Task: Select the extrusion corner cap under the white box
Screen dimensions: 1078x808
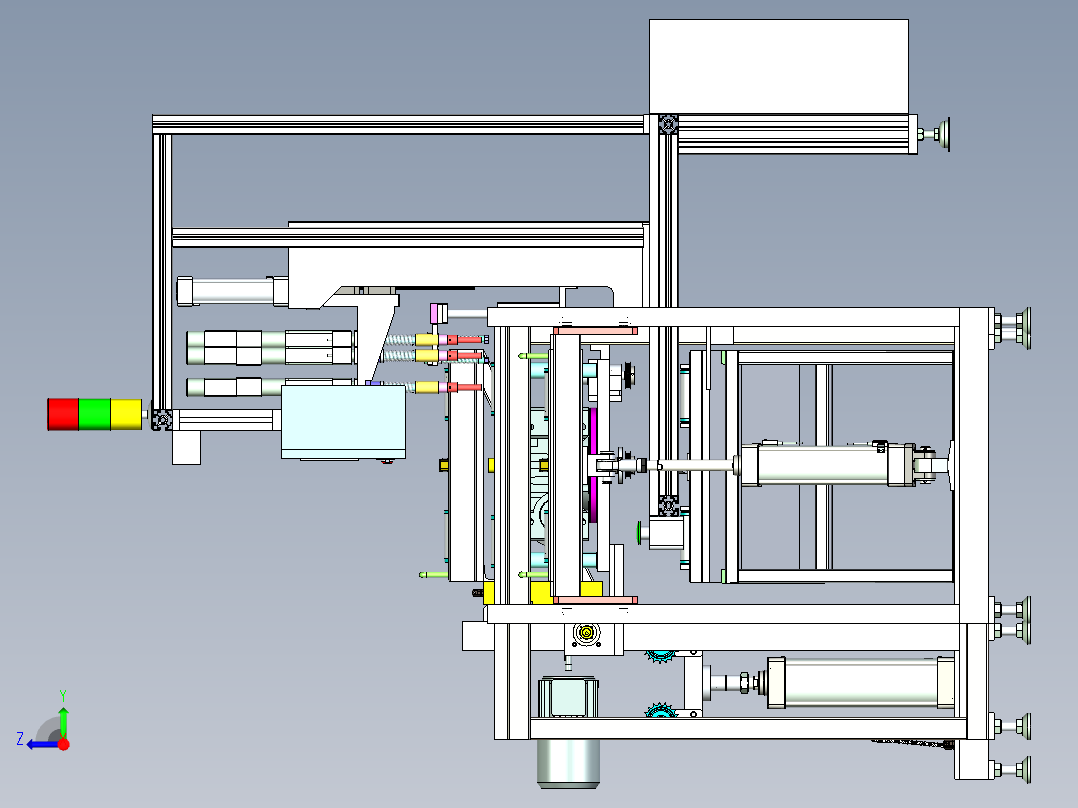Action: [x=668, y=124]
